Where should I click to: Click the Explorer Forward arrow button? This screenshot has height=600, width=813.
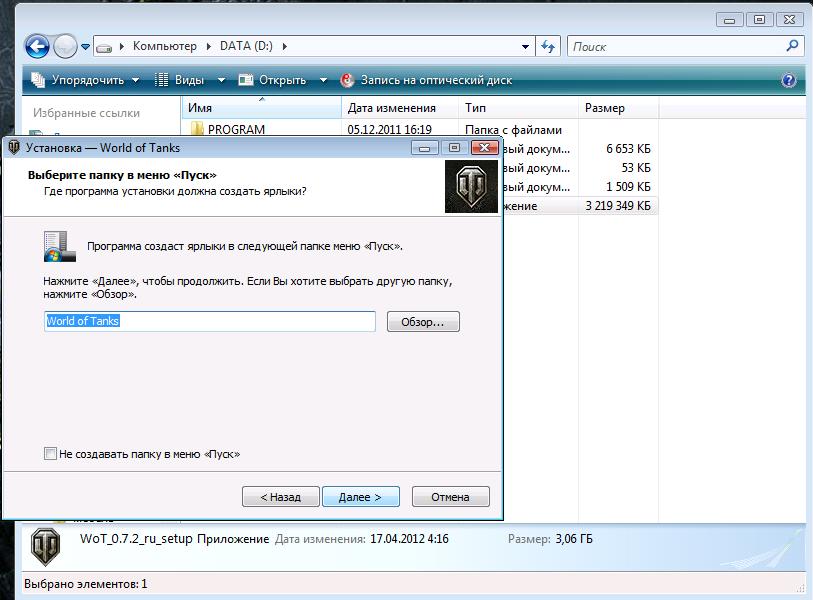click(65, 47)
